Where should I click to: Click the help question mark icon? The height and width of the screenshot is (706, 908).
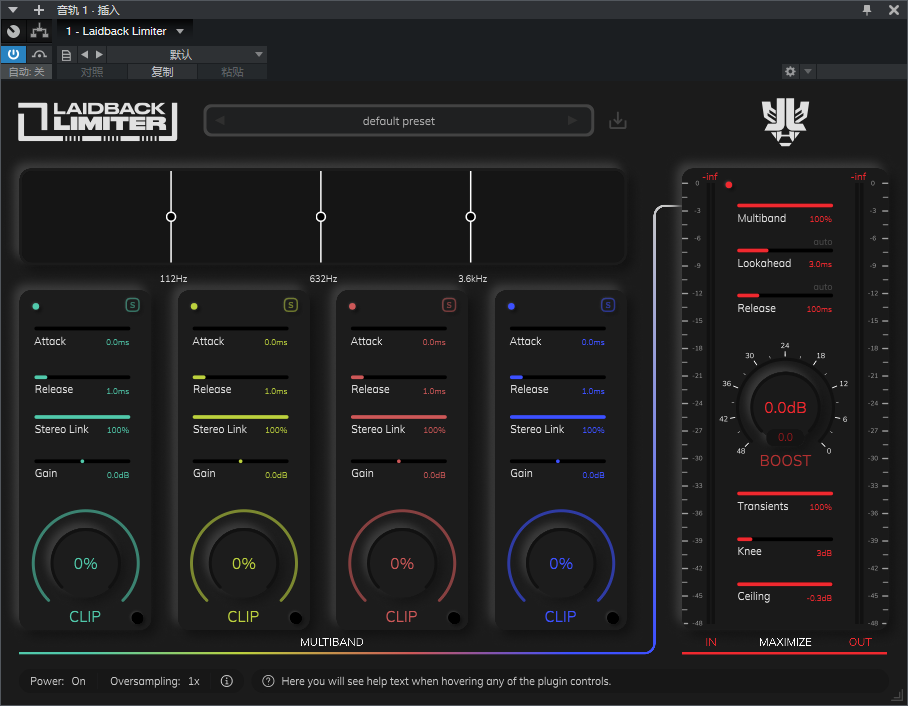[268, 681]
